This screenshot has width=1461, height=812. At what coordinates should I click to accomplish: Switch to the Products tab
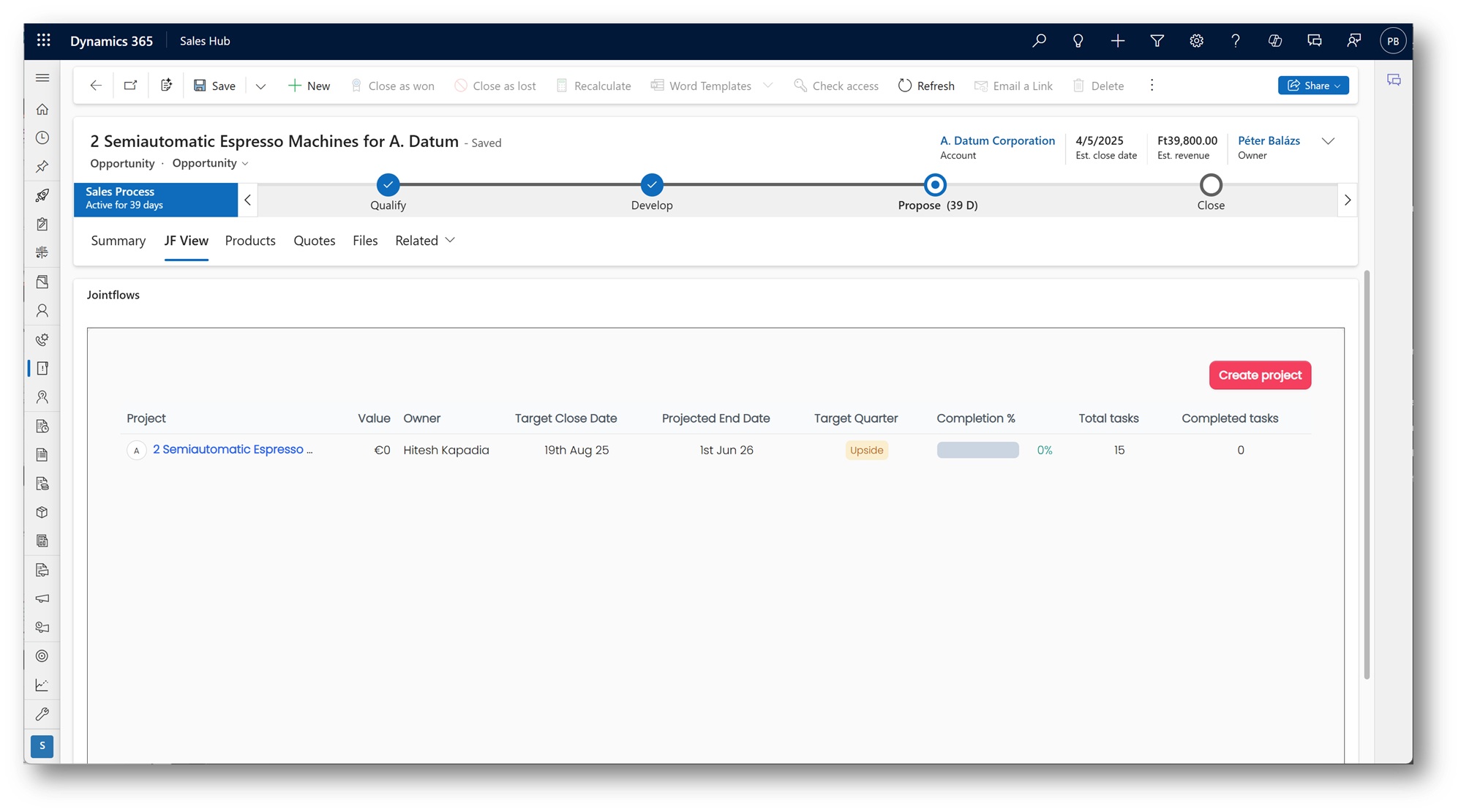250,241
